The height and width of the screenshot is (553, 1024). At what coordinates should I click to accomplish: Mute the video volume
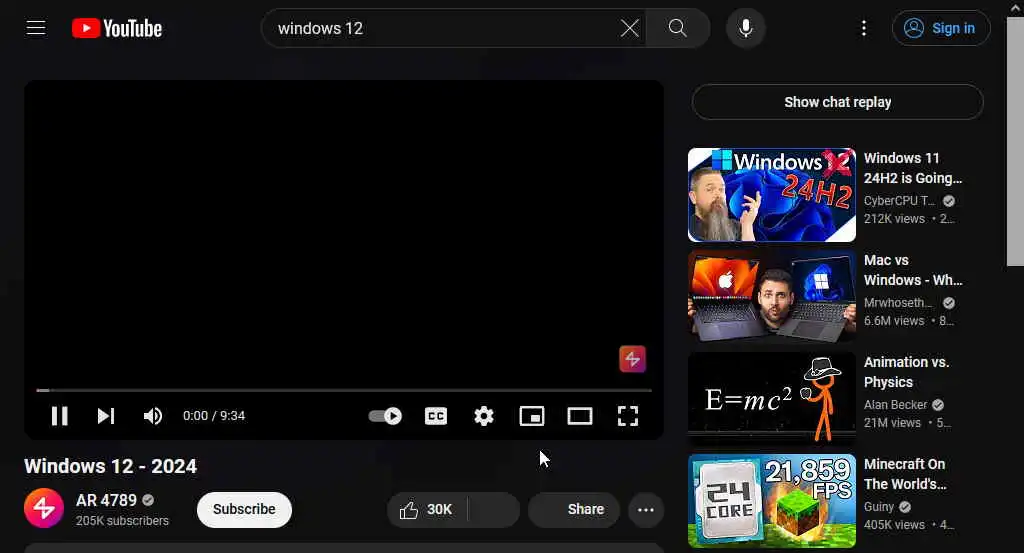point(153,416)
